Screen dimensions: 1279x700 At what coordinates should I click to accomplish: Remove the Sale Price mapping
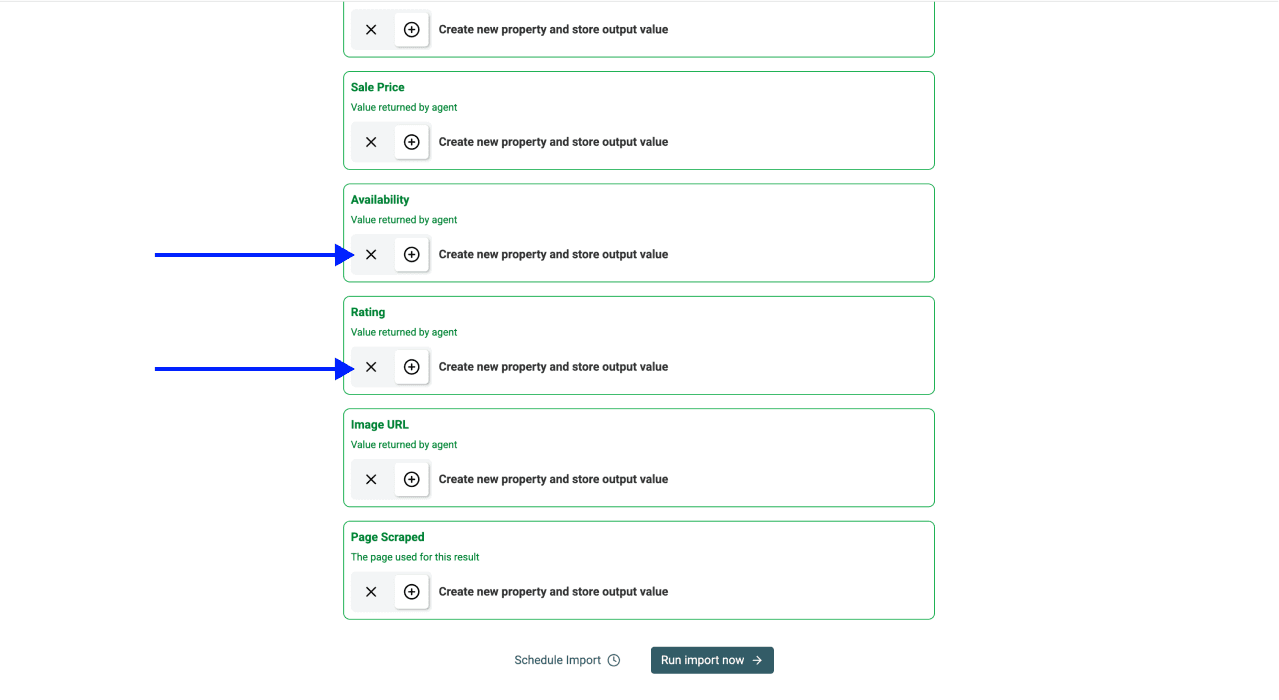[x=371, y=141]
